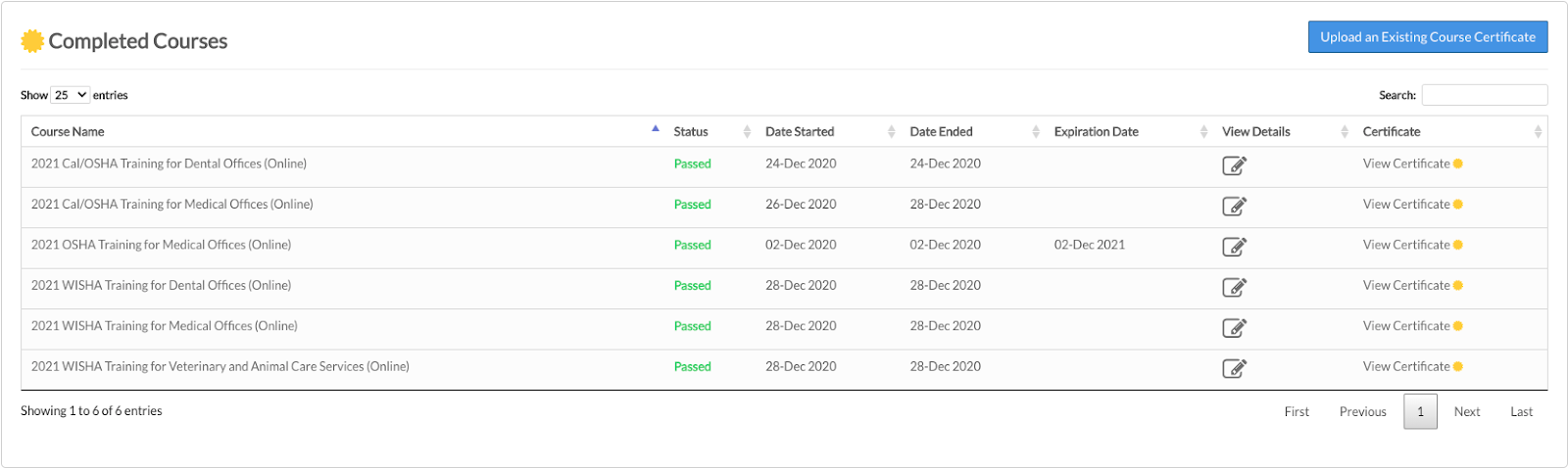This screenshot has height=468, width=1568.
Task: Jump to Last page
Action: [x=1521, y=412]
